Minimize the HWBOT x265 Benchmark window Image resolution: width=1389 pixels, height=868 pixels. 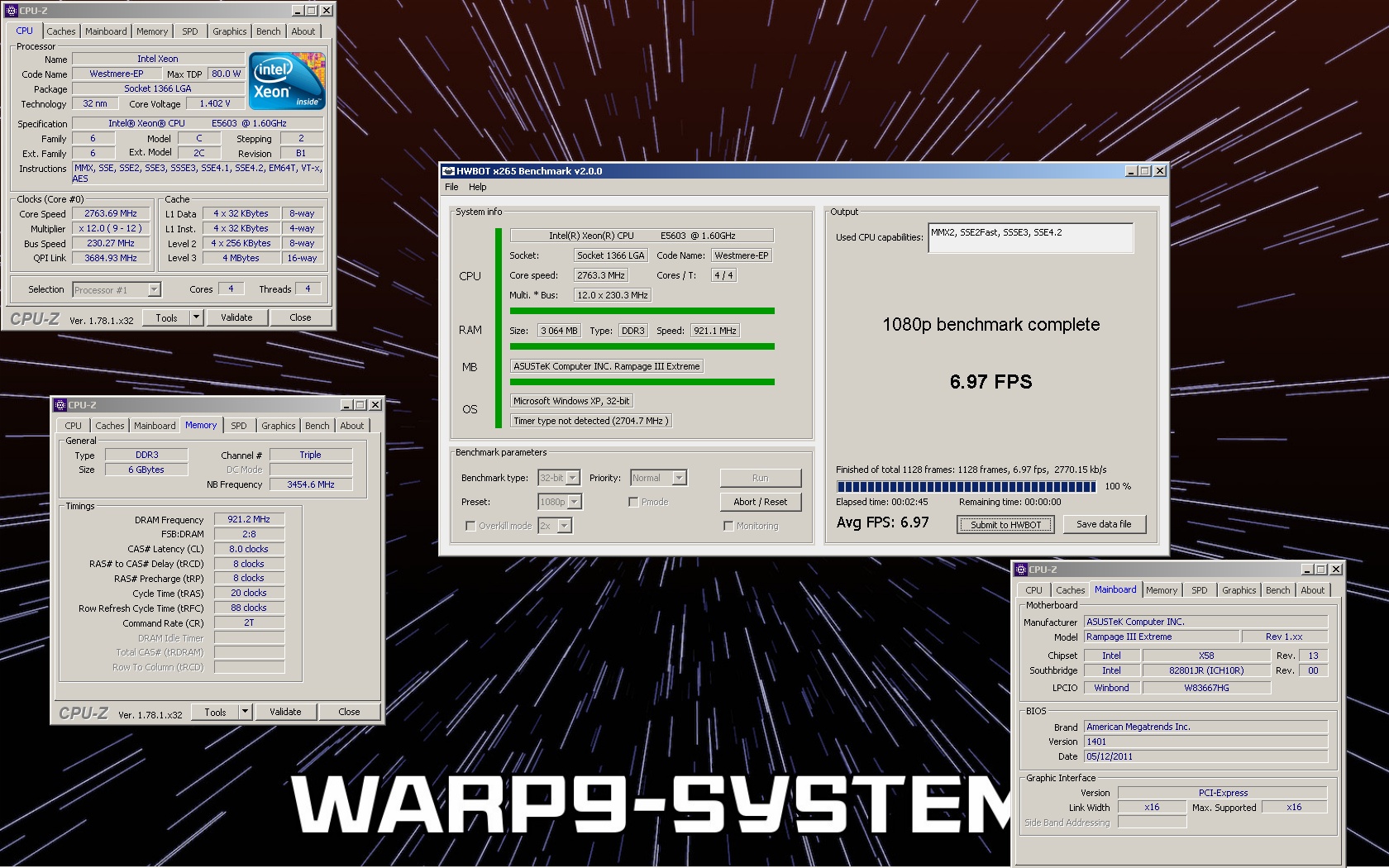pos(1131,171)
